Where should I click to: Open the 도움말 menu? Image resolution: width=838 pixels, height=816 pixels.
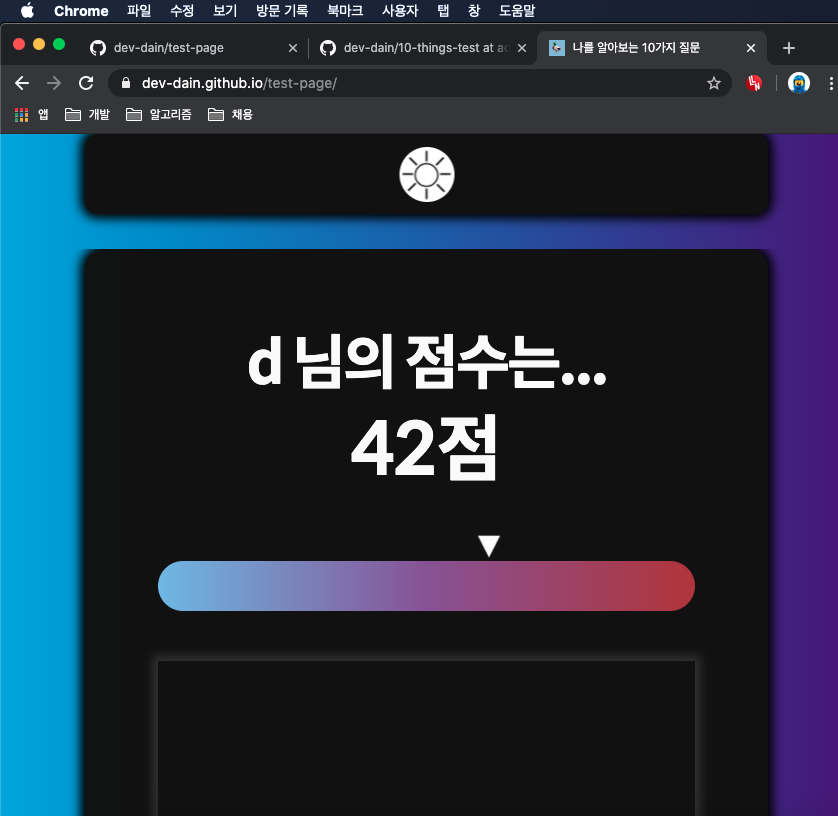(517, 11)
